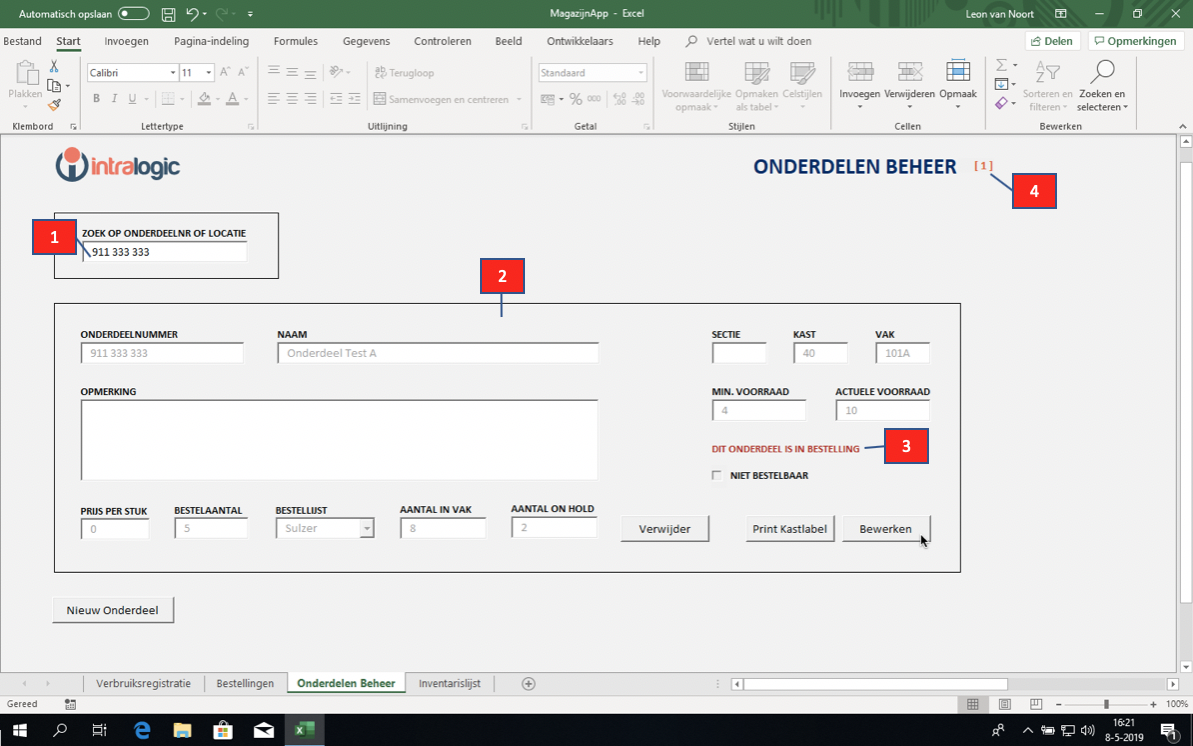
Task: Click the Save icon in title bar
Action: pyautogui.click(x=168, y=14)
